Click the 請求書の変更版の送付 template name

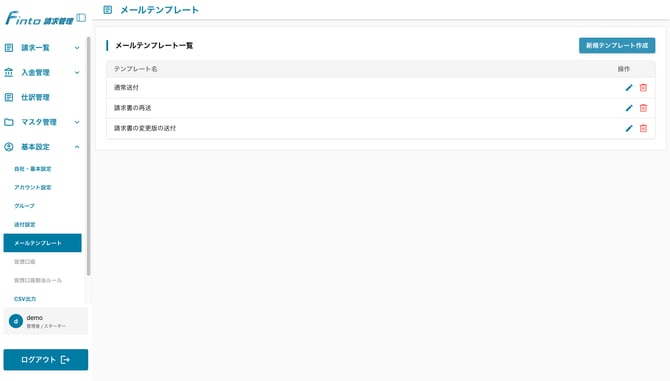(x=145, y=128)
